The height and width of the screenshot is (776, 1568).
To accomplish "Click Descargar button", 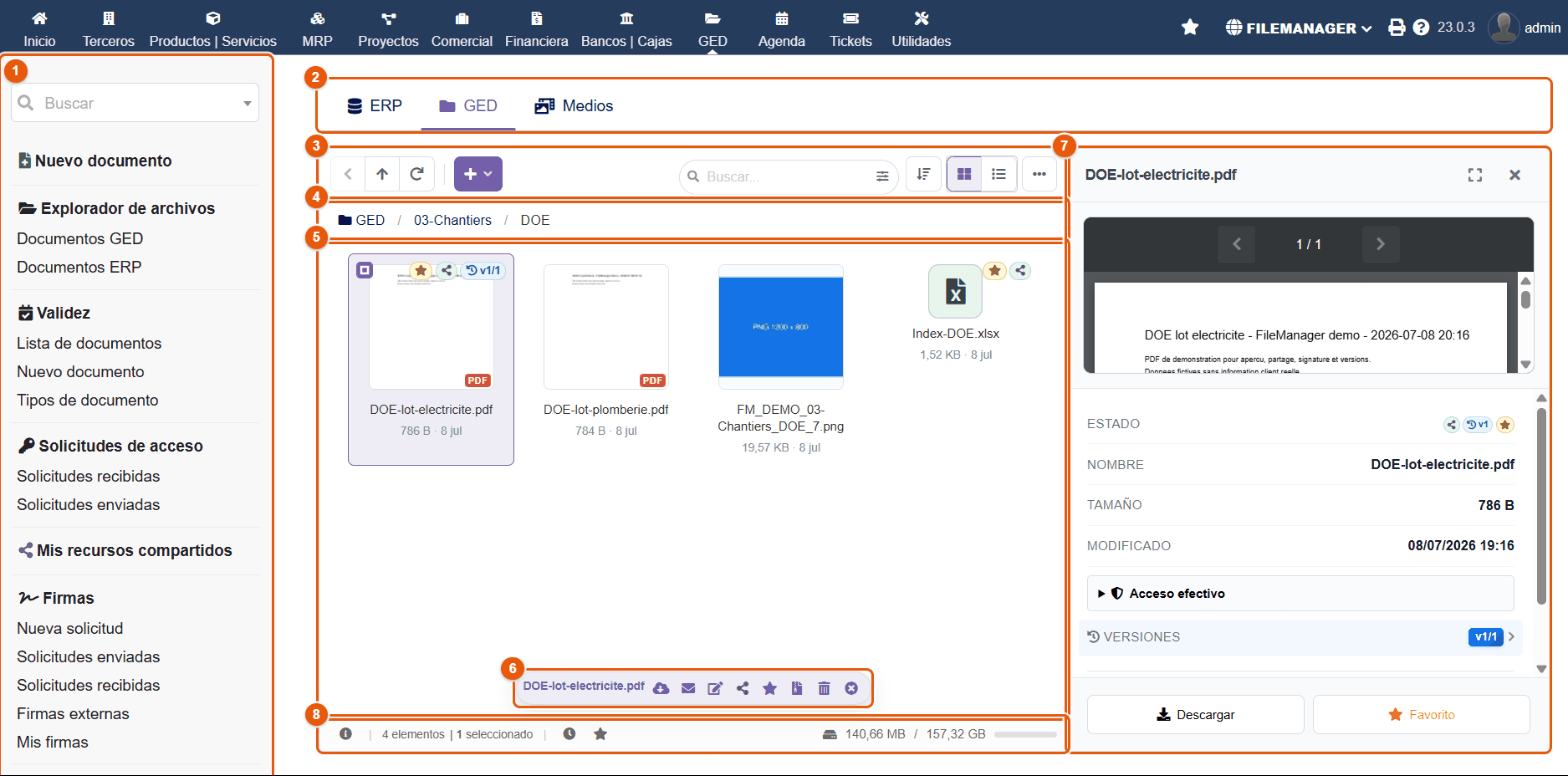I will pyautogui.click(x=1195, y=715).
